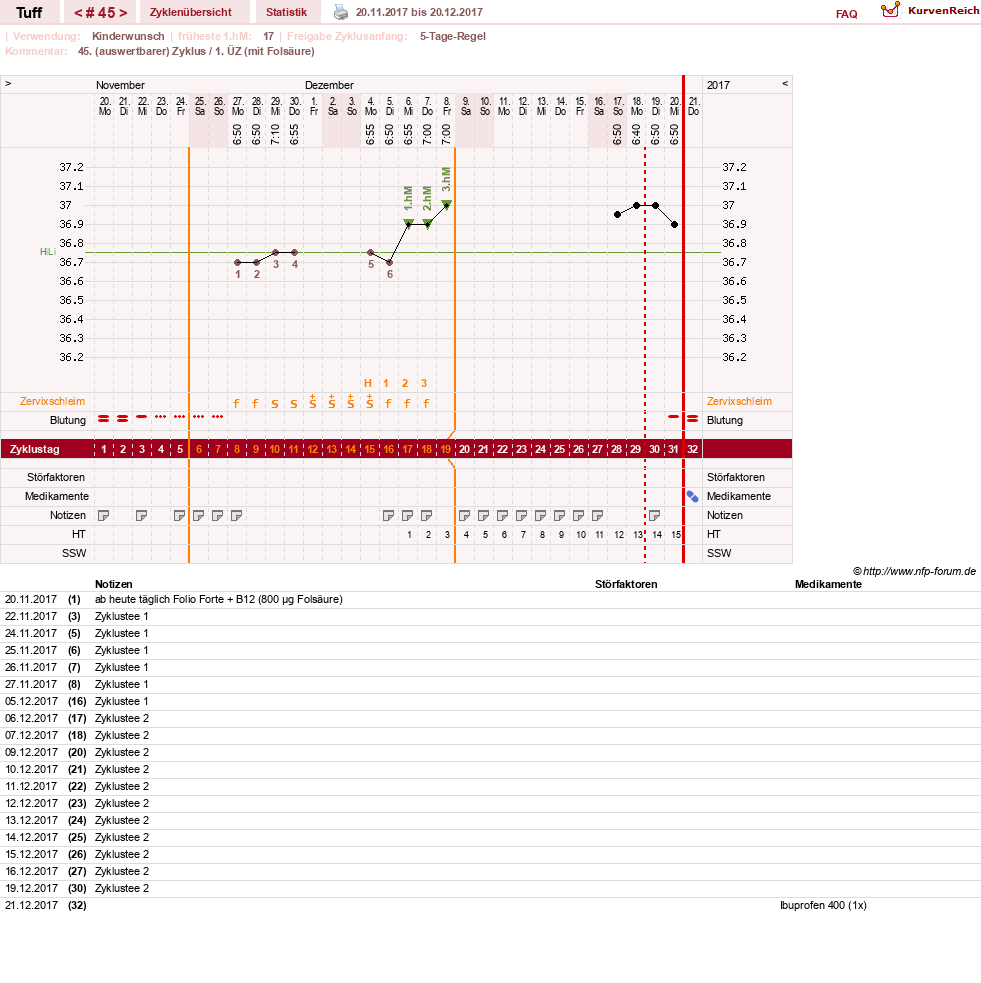Click the Folio Forte note text
This screenshot has height=983, width=981.
tap(219, 599)
